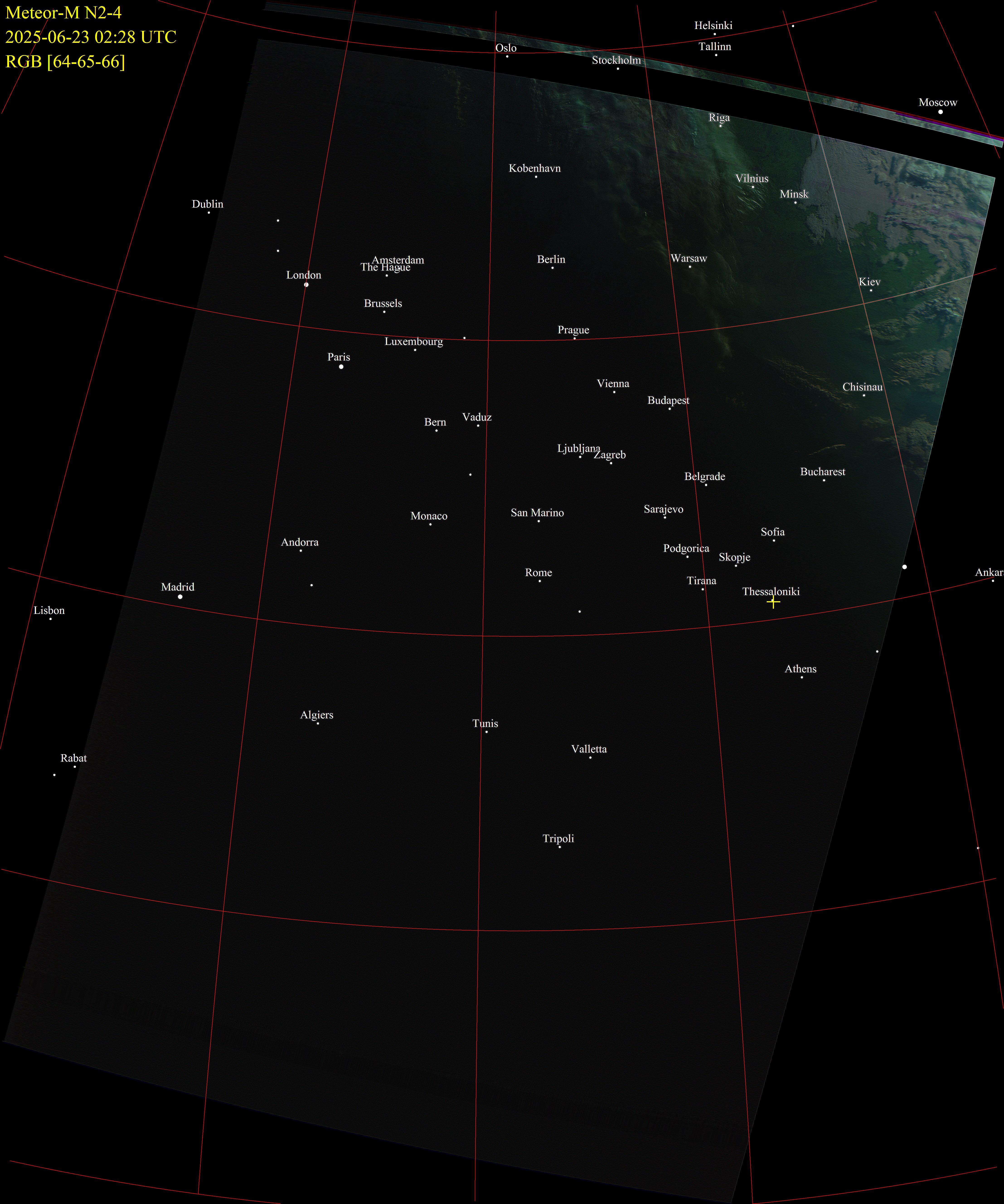Viewport: 1004px width, 1204px height.
Task: Select the 'Algiers' city label
Action: [317, 715]
